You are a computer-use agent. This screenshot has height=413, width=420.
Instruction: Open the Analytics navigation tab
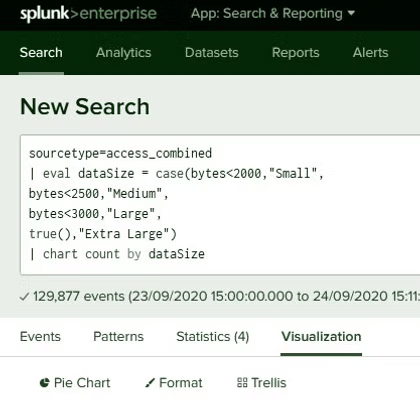[x=124, y=52]
